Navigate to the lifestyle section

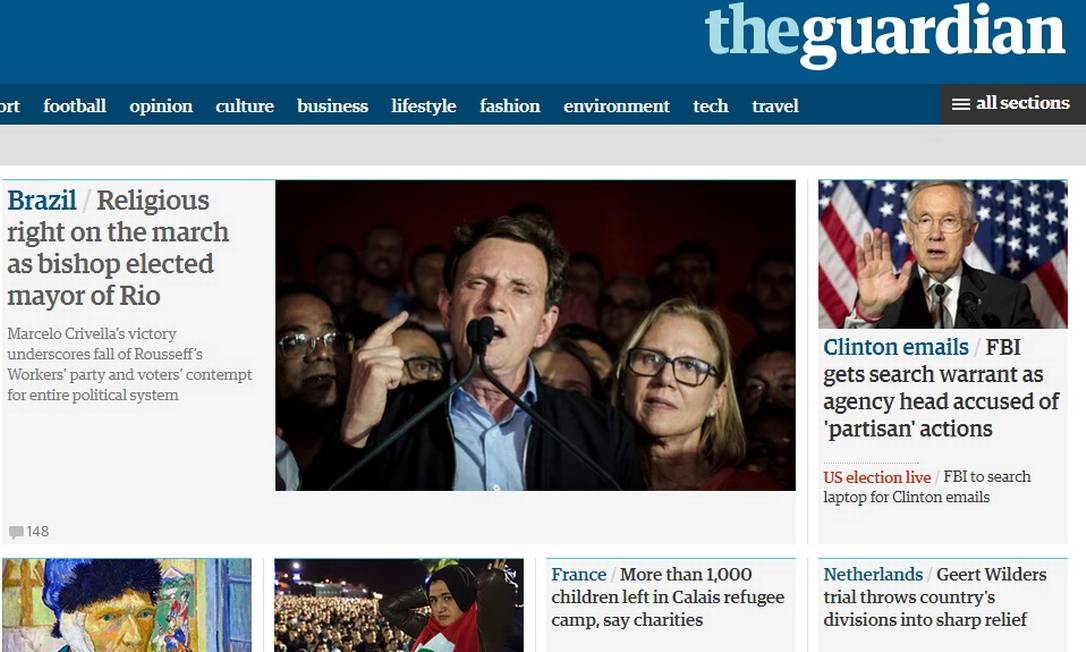424,106
